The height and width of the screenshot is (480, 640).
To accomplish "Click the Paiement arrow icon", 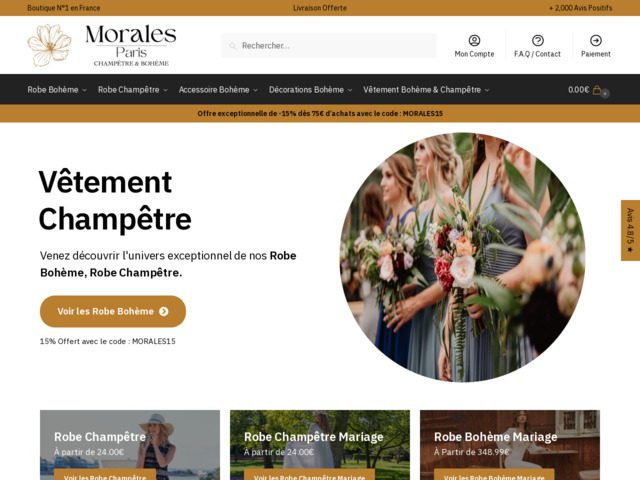I will 596,40.
